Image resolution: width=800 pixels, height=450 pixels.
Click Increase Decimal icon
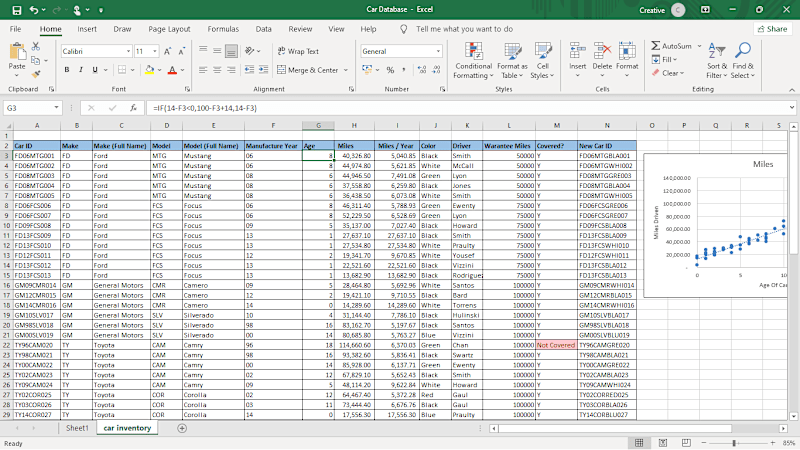421,70
